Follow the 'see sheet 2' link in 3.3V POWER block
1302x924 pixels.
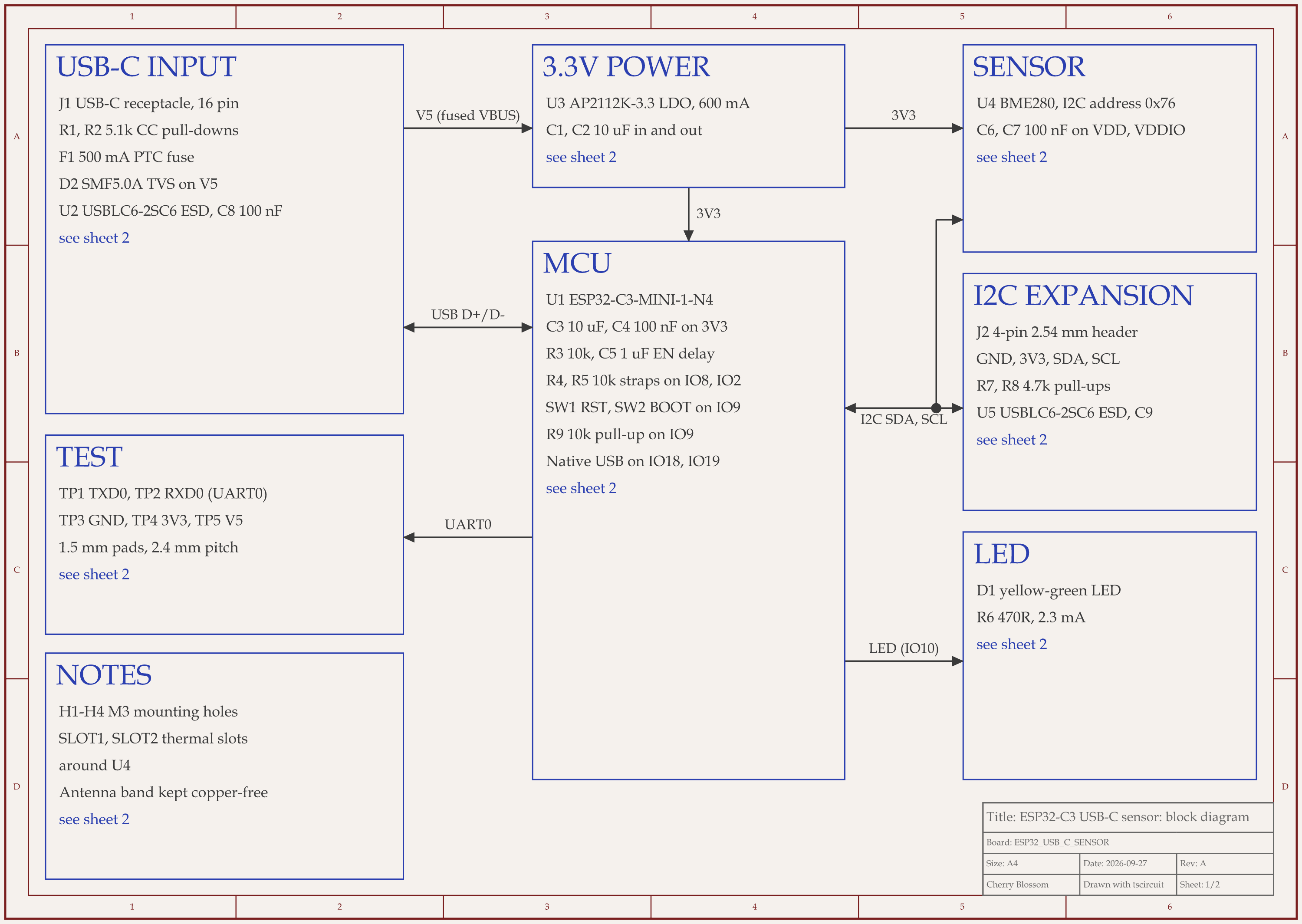click(x=581, y=157)
